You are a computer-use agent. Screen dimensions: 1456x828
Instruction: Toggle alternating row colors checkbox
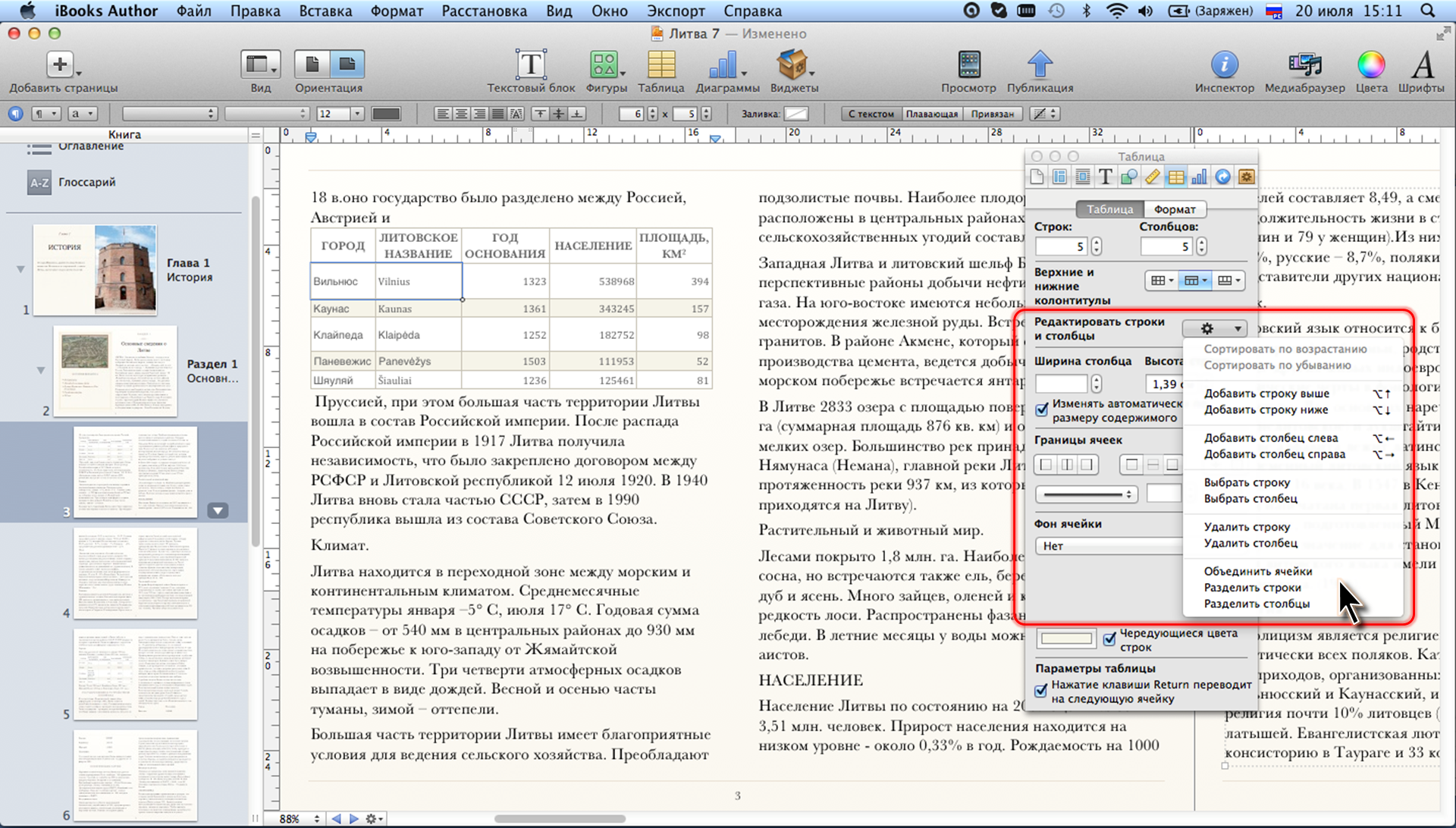tap(1109, 639)
